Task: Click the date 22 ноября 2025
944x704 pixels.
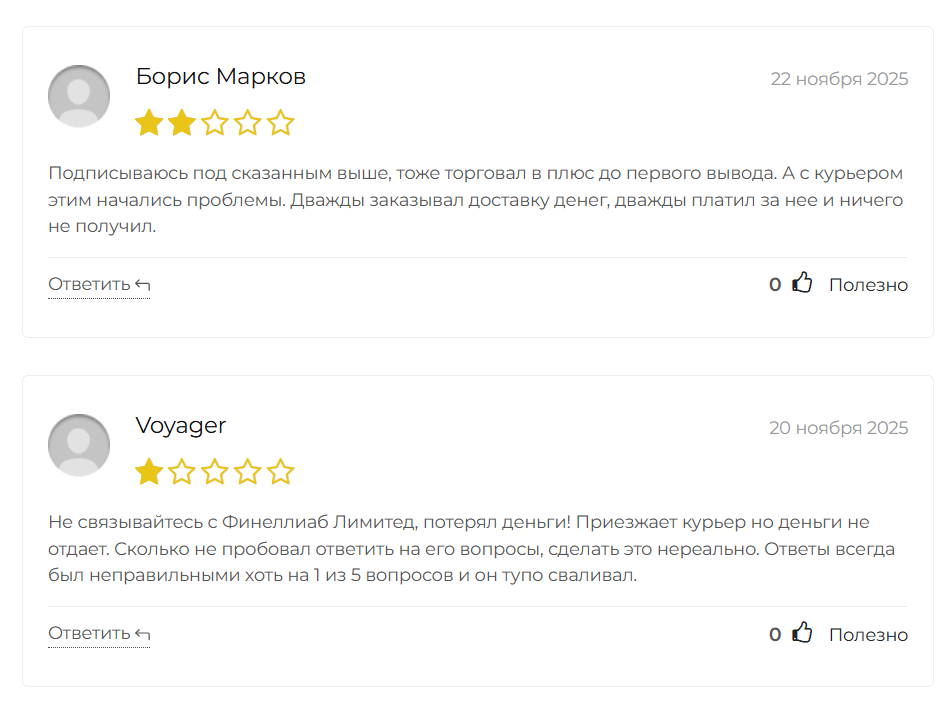Action: [840, 78]
